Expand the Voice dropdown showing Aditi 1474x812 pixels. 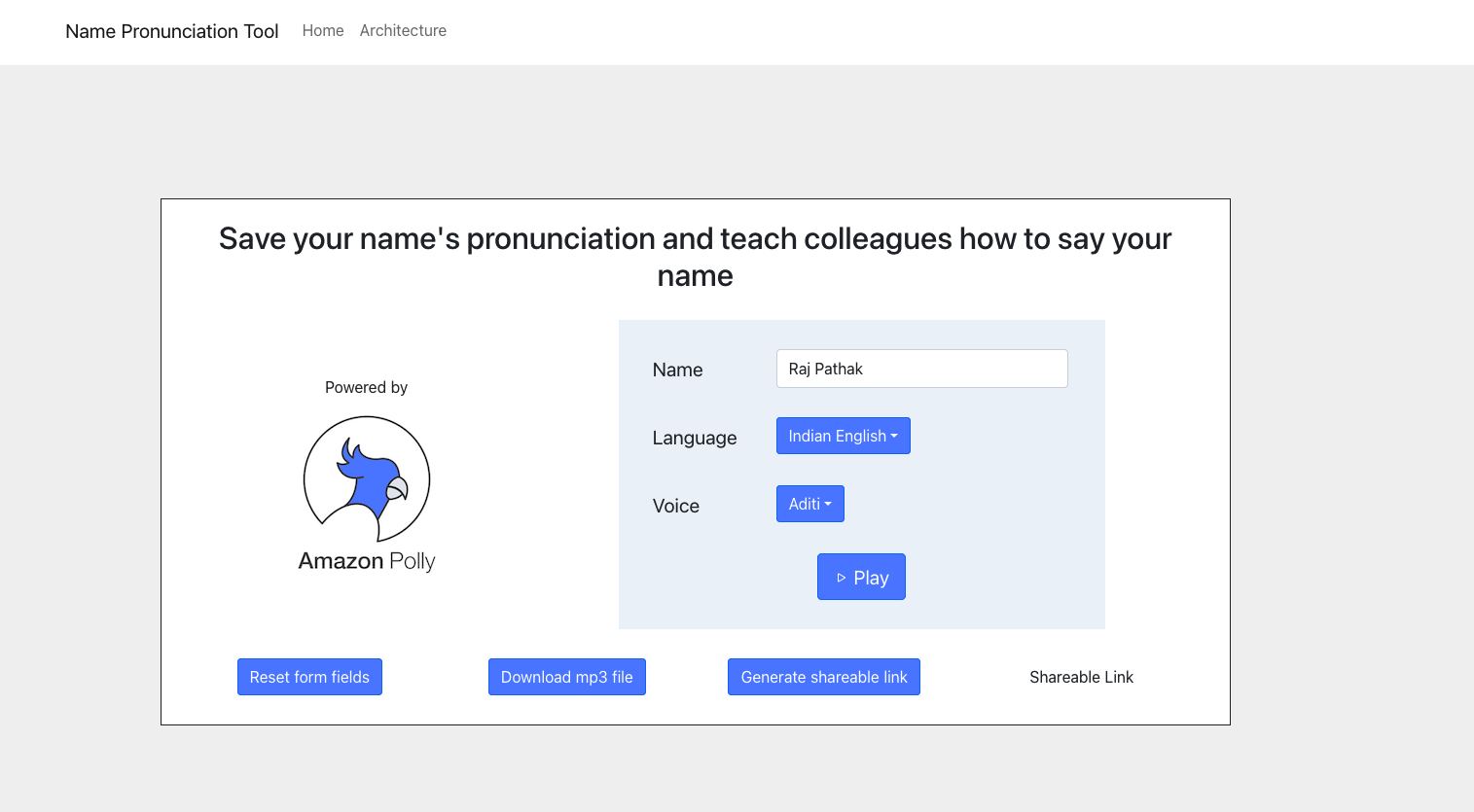coord(809,504)
